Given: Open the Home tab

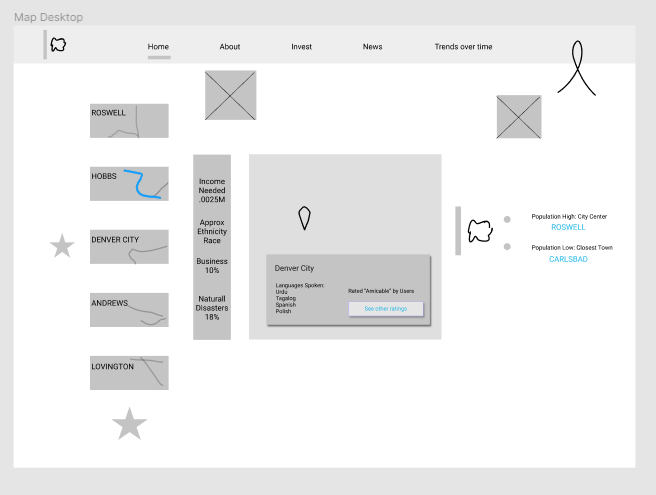Looking at the screenshot, I should click(x=158, y=46).
